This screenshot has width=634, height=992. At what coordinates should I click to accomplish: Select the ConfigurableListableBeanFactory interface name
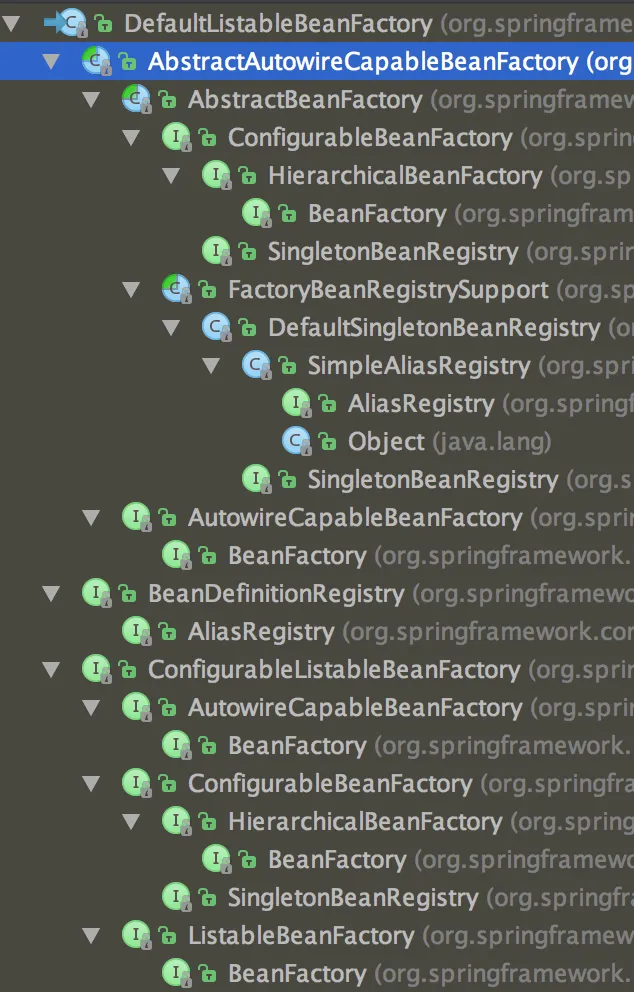click(x=334, y=670)
